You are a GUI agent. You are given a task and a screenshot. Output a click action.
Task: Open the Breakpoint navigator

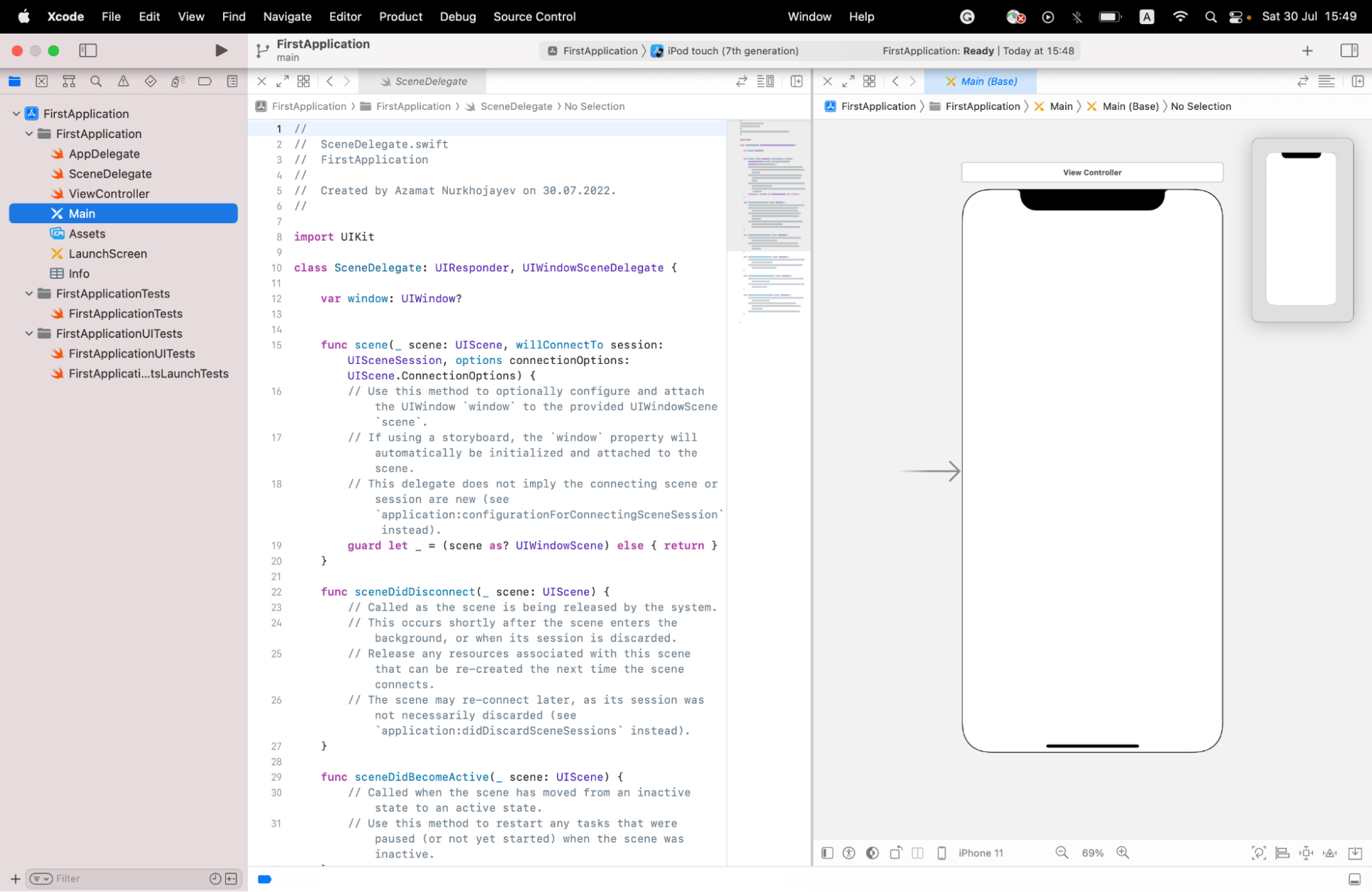205,81
